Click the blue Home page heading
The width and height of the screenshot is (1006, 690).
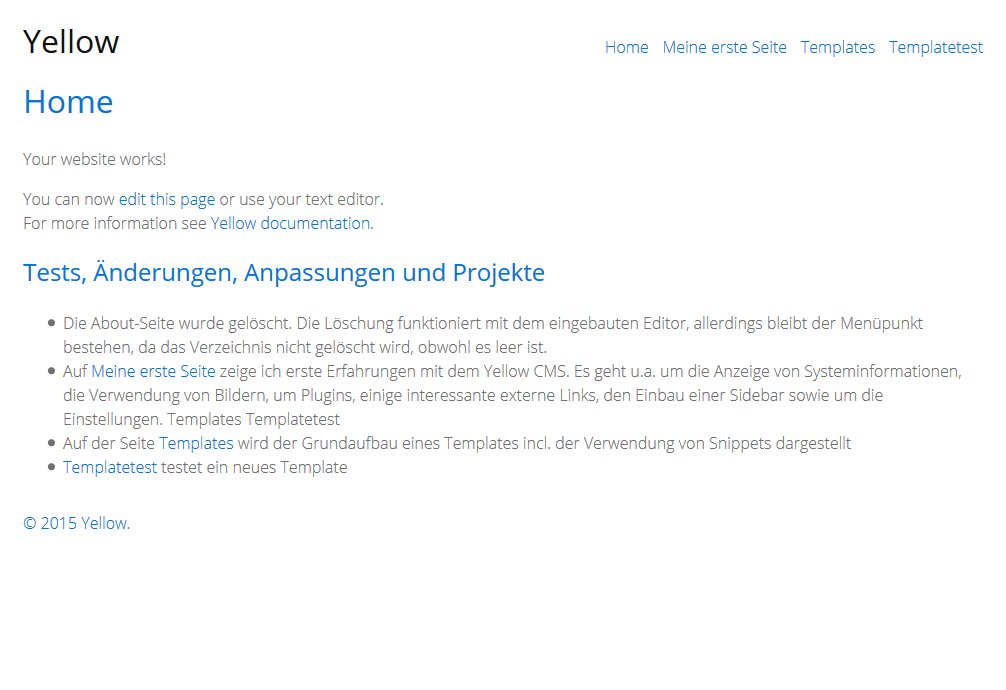point(67,101)
